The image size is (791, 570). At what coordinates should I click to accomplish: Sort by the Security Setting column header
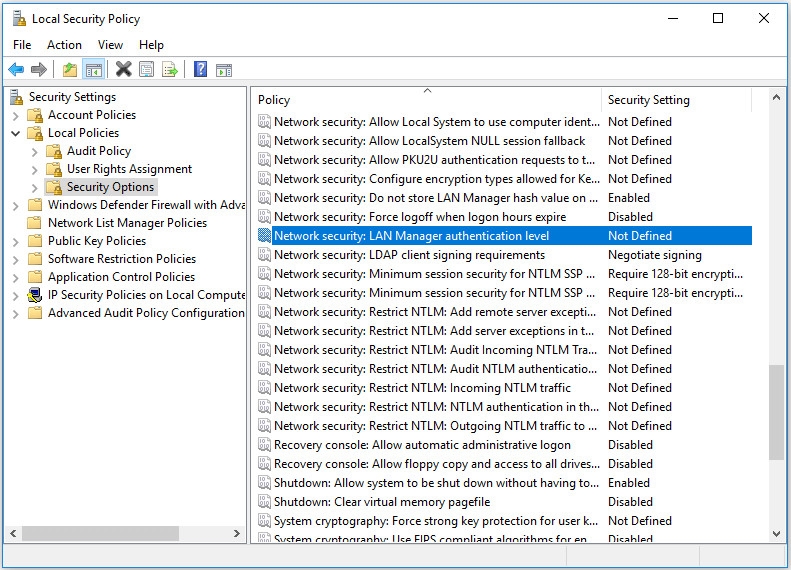point(676,100)
